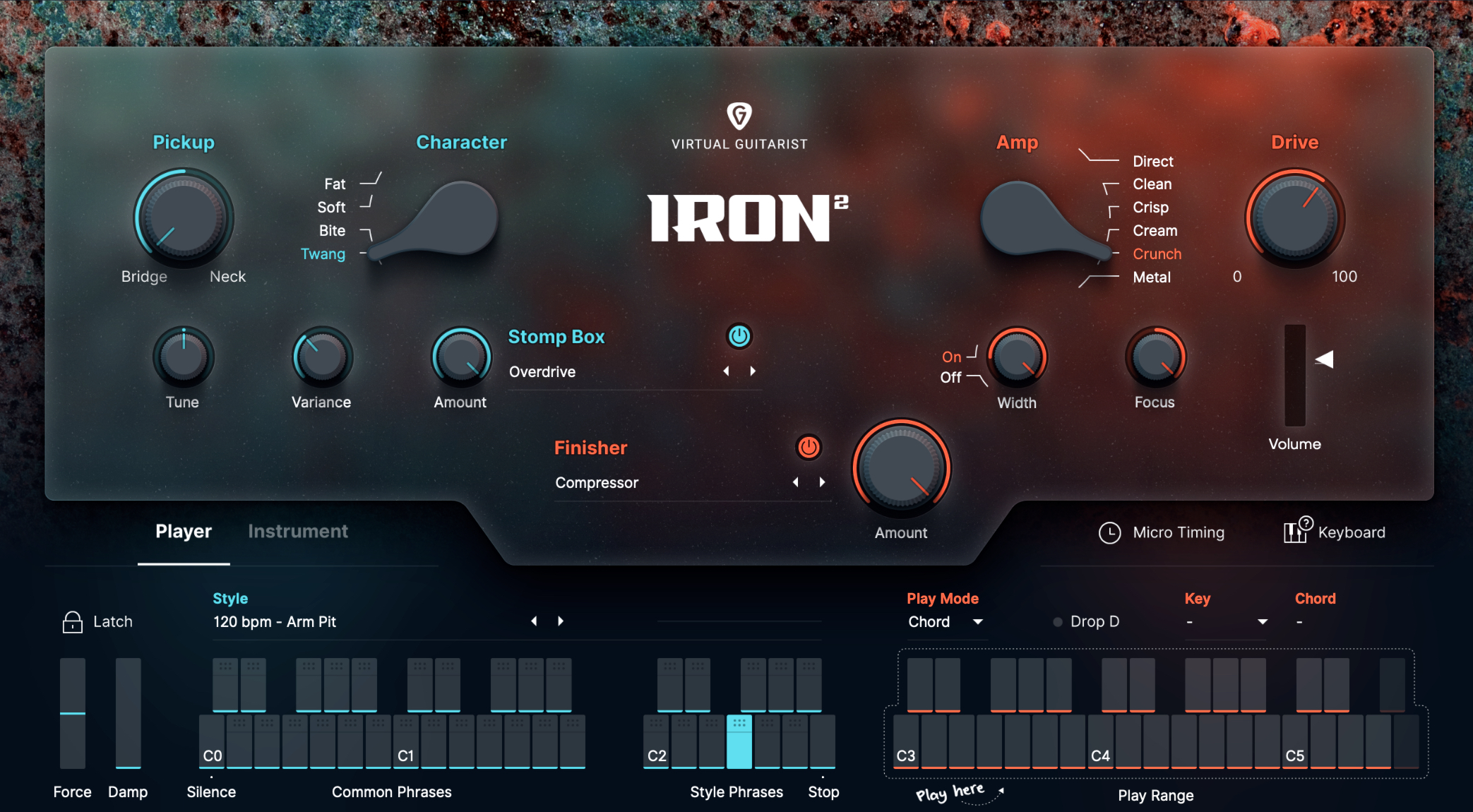The width and height of the screenshot is (1473, 812).
Task: Click the C3 Play Range key
Action: 906,742
